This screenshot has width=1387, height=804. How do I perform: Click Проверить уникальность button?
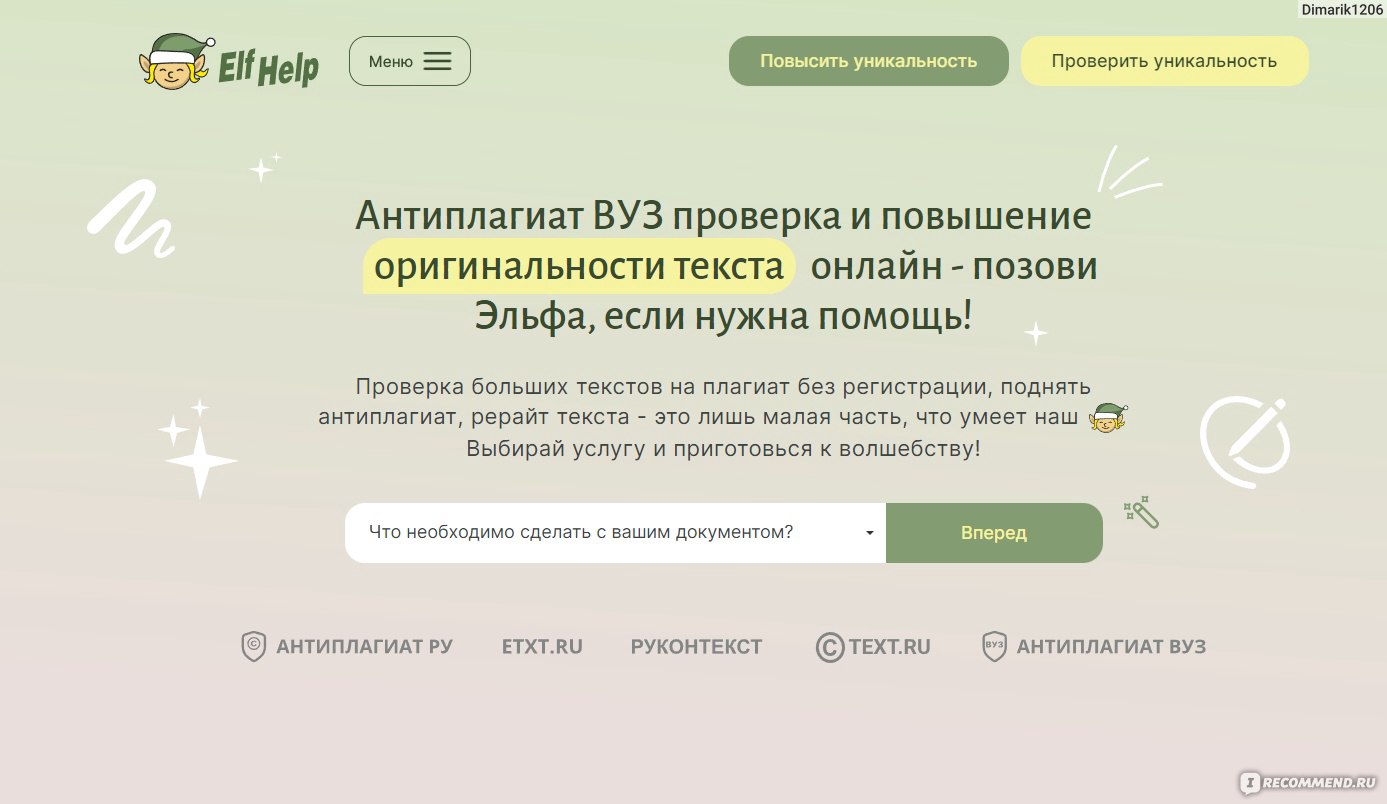coord(1164,61)
